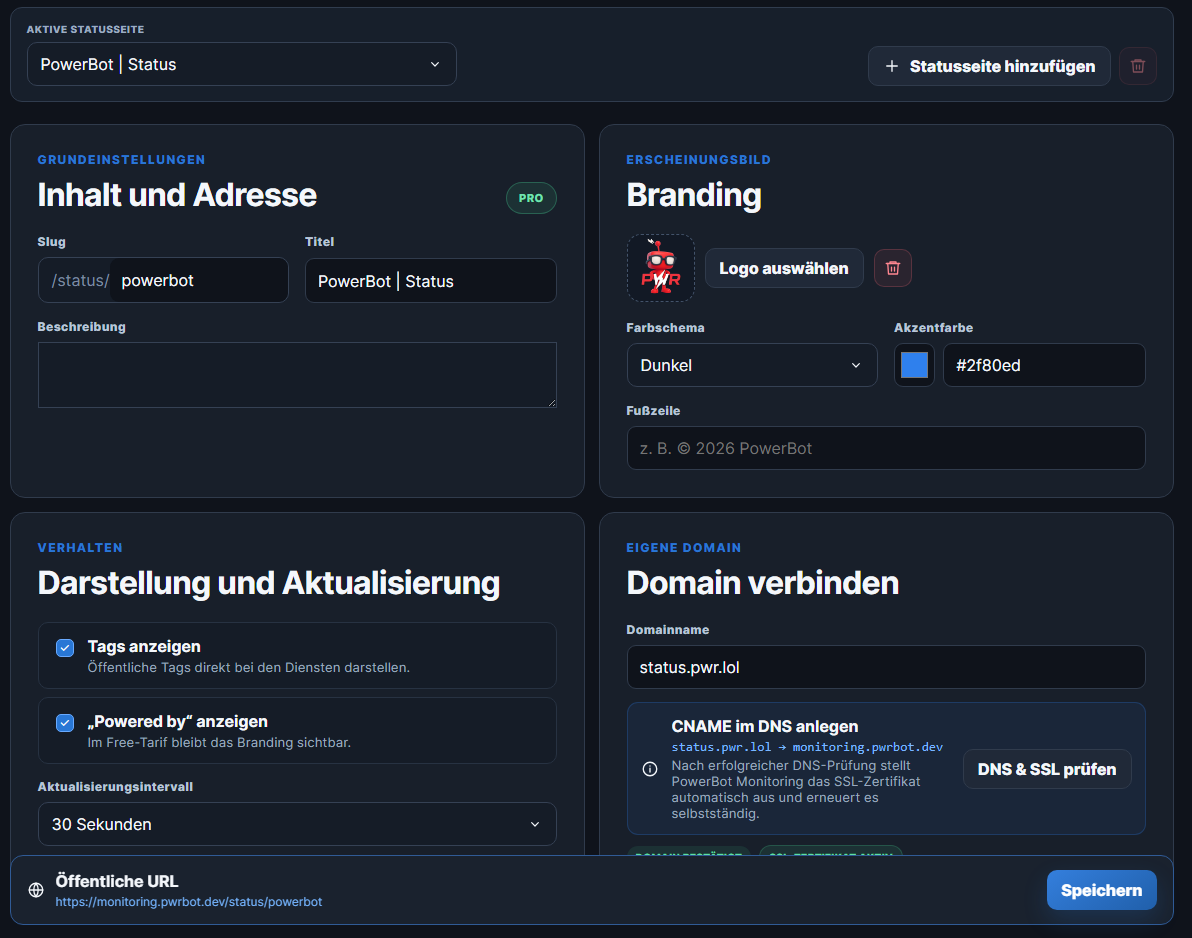
Task: Open the public URL monitoring.pwrbot.dev link
Action: pos(189,902)
